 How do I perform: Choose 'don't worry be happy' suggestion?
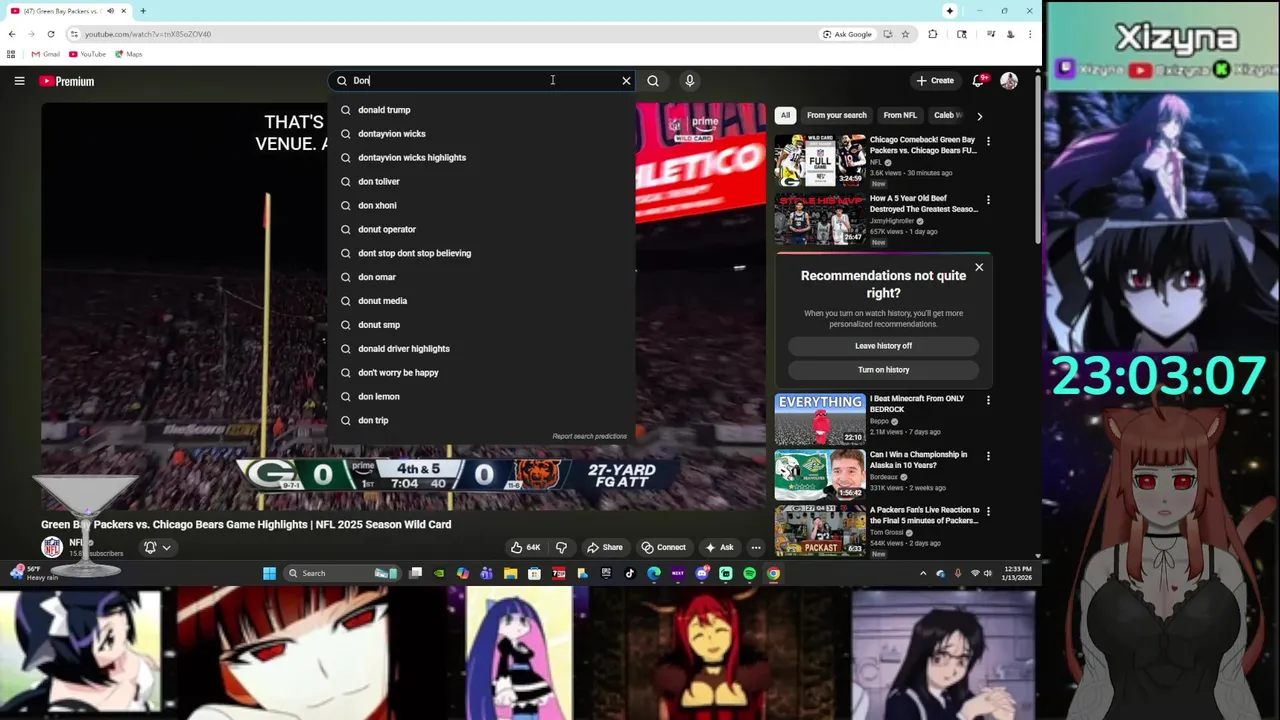481,373
